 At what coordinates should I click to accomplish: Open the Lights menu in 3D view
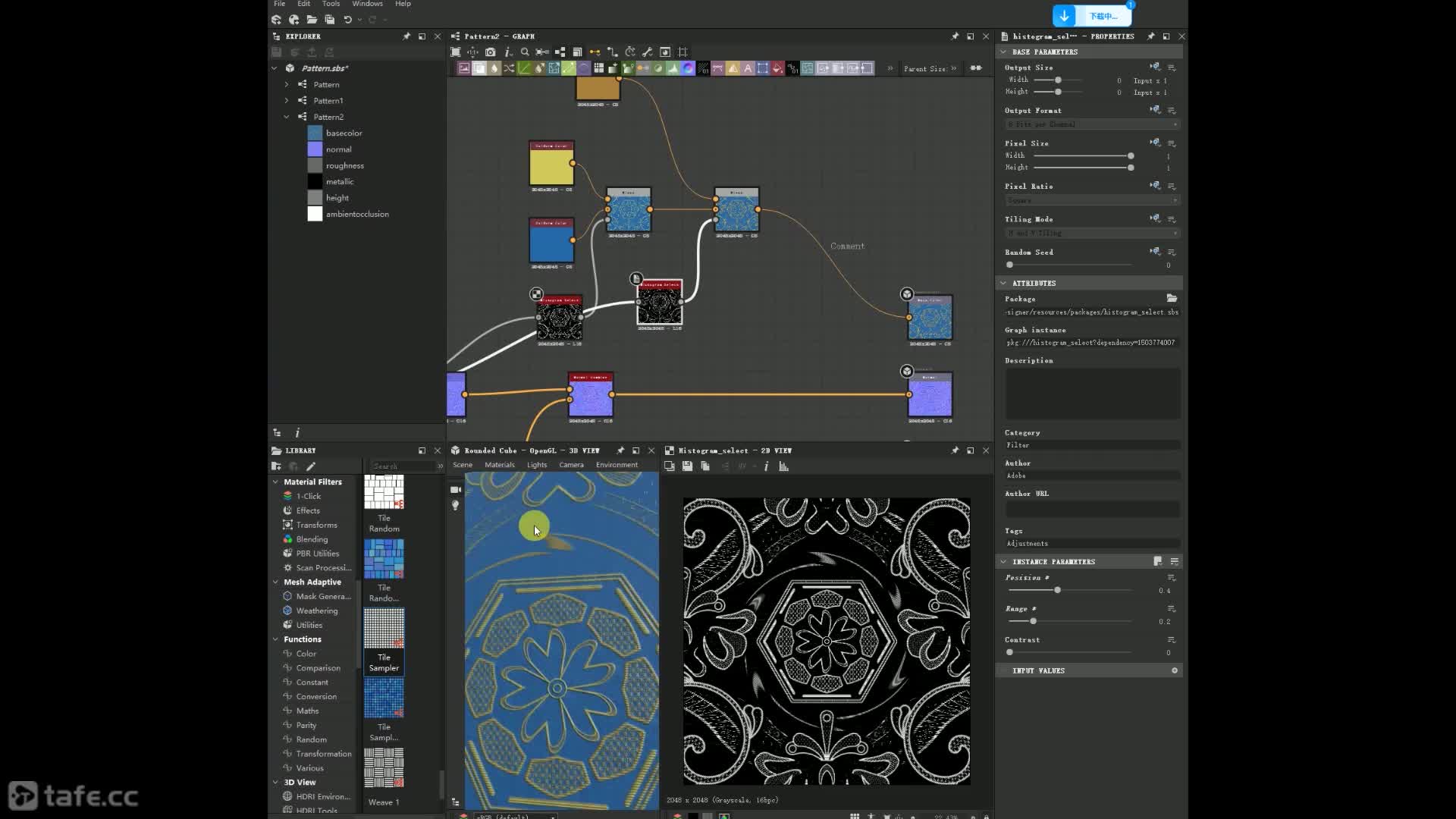tap(537, 465)
